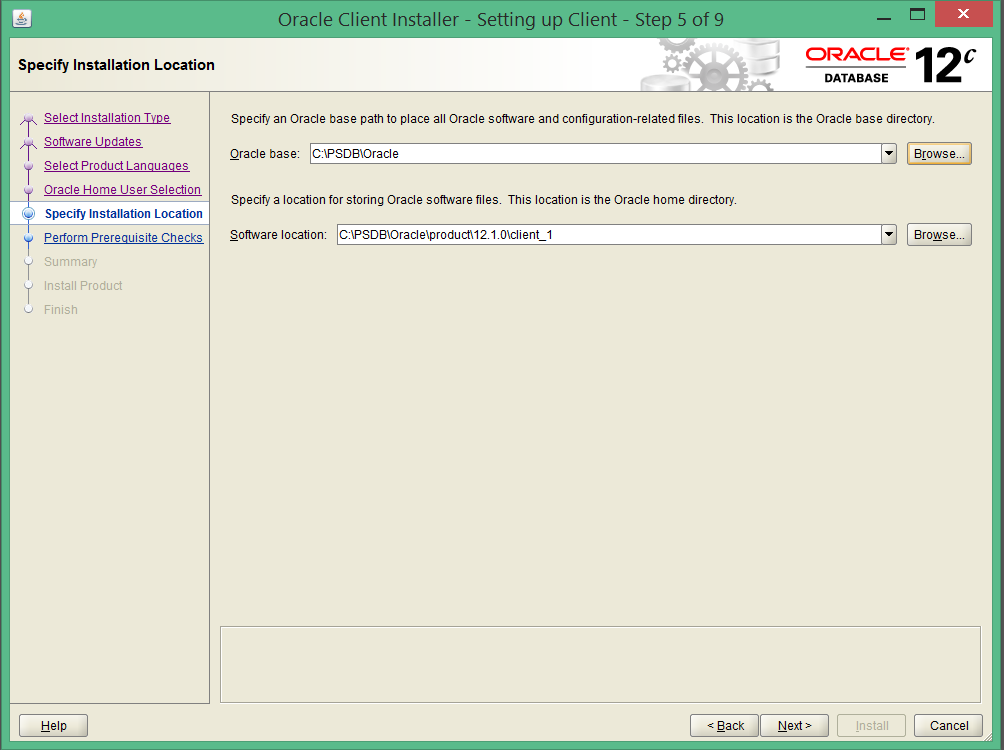The width and height of the screenshot is (1004, 750).
Task: Open the Software location dropdown
Action: 889,234
